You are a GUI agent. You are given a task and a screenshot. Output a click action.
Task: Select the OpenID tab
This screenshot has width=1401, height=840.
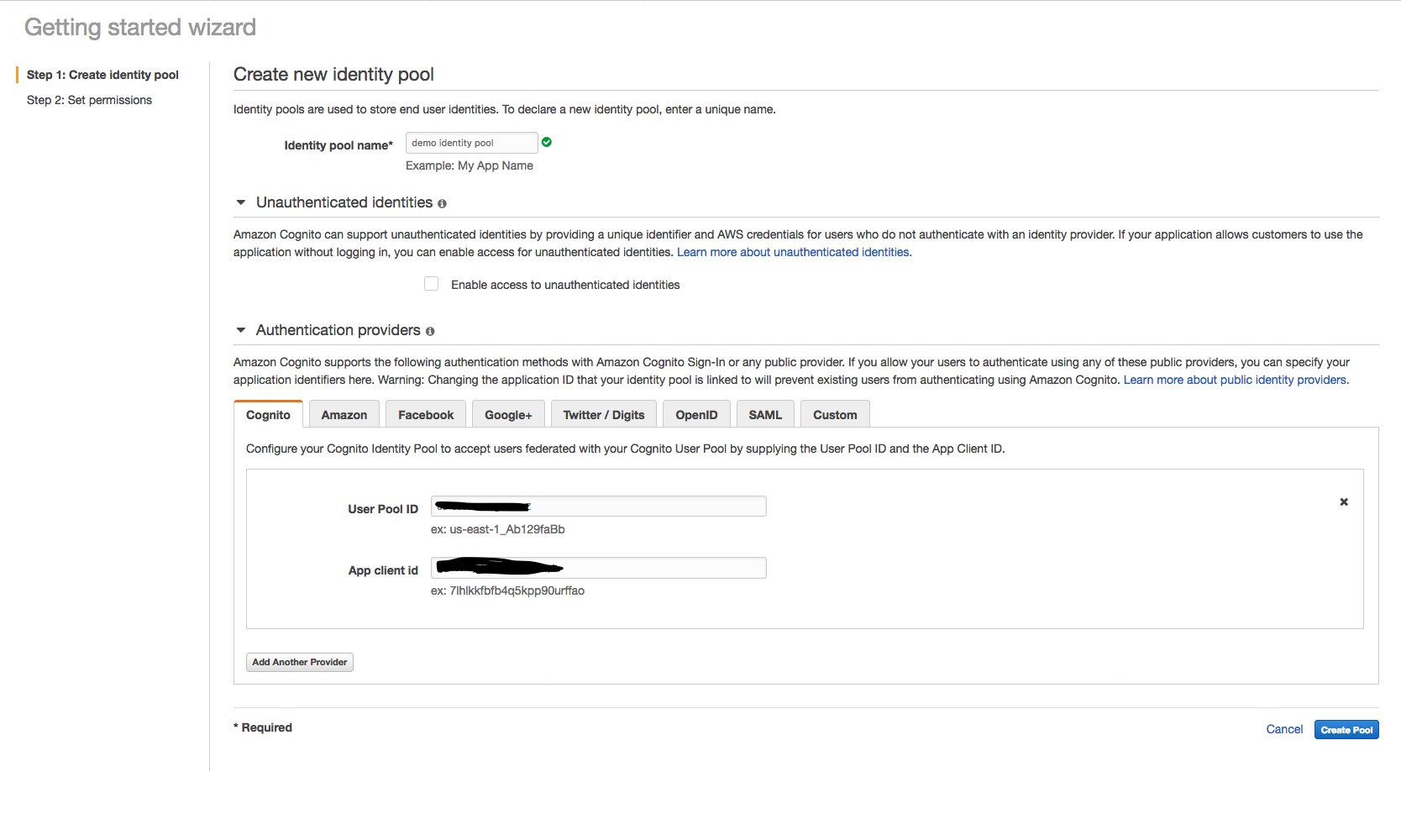coord(696,414)
